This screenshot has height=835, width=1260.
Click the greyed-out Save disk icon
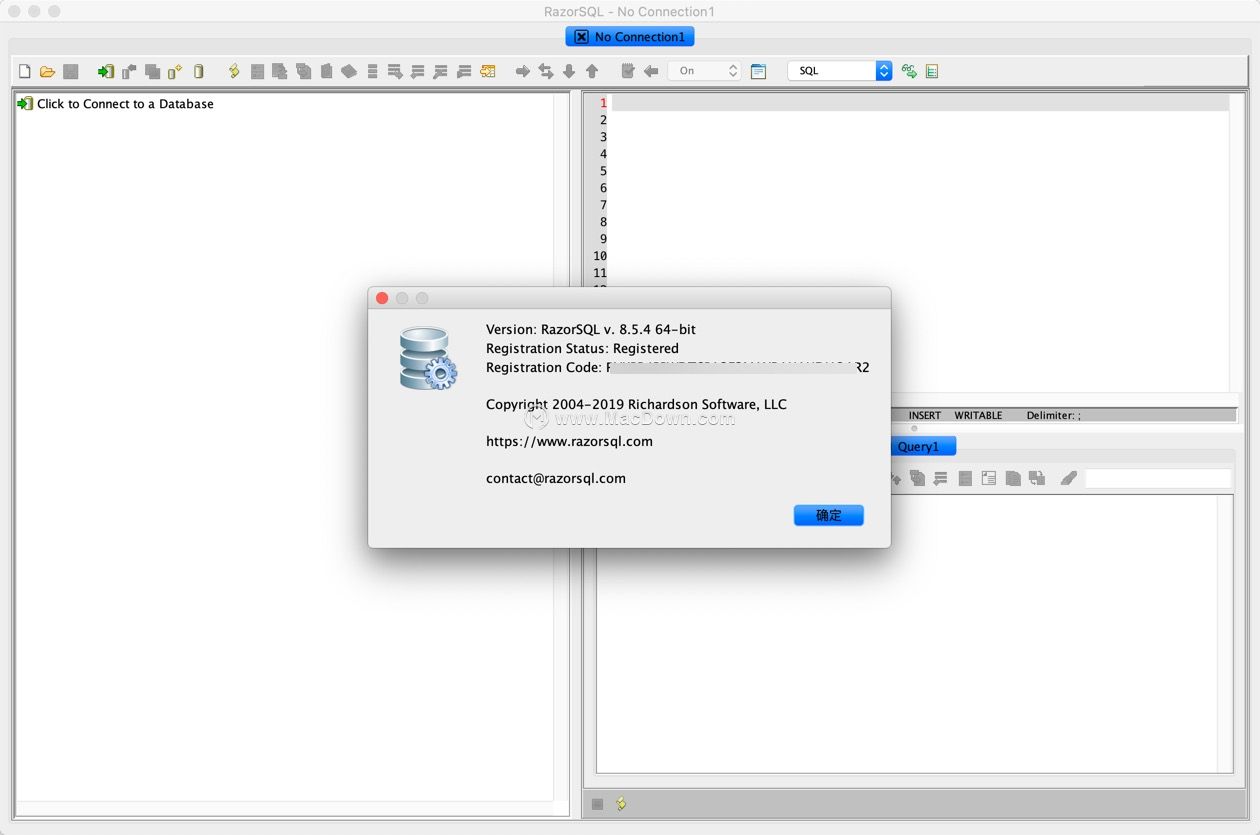71,71
